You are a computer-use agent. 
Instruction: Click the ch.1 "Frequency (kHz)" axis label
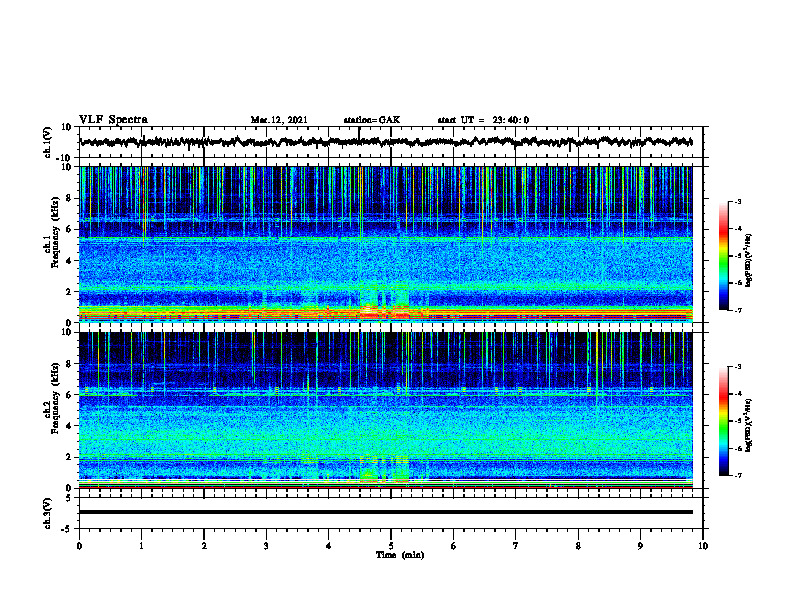click(x=55, y=233)
